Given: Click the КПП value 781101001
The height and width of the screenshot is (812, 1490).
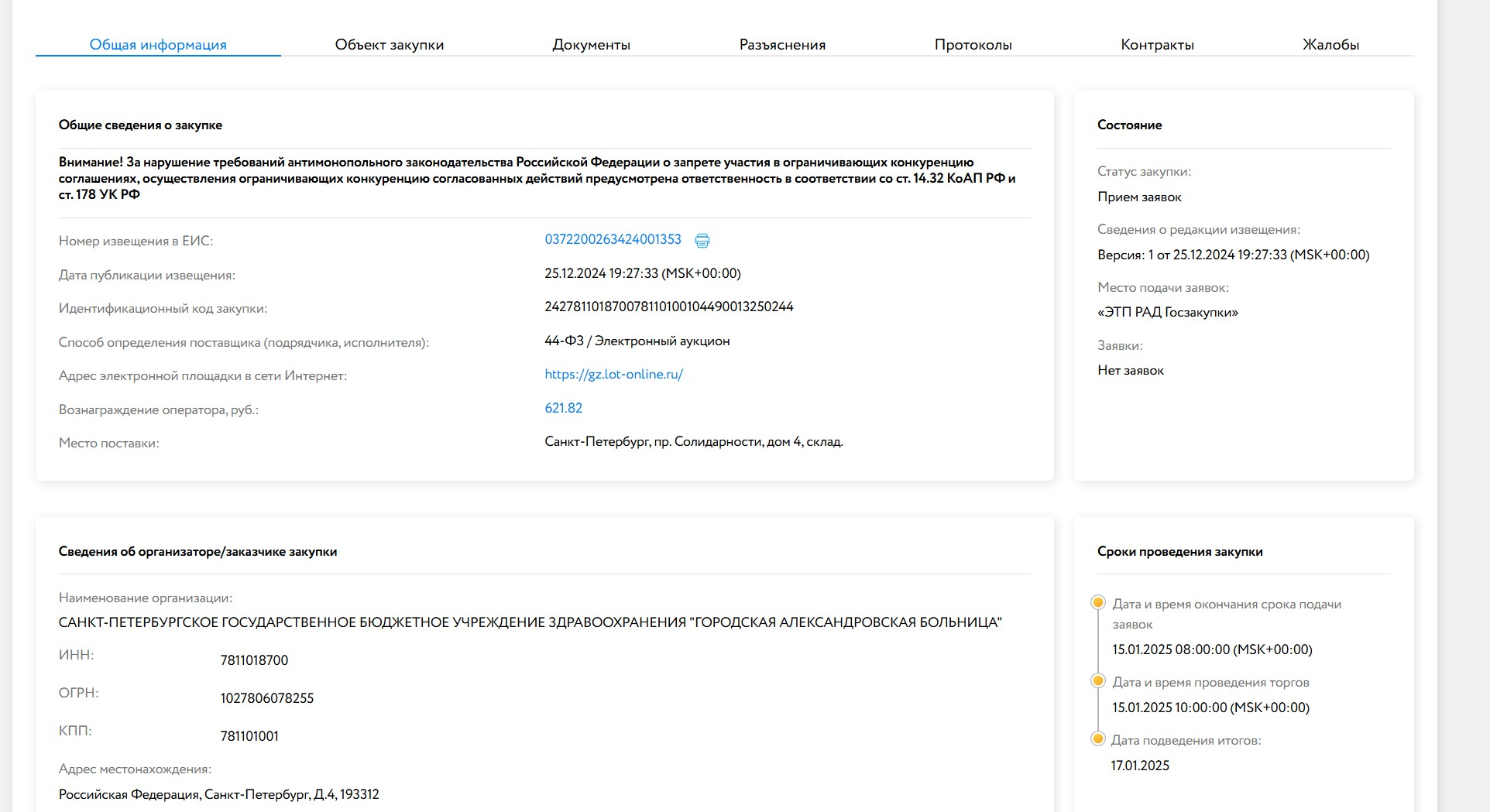Looking at the screenshot, I should 249,736.
